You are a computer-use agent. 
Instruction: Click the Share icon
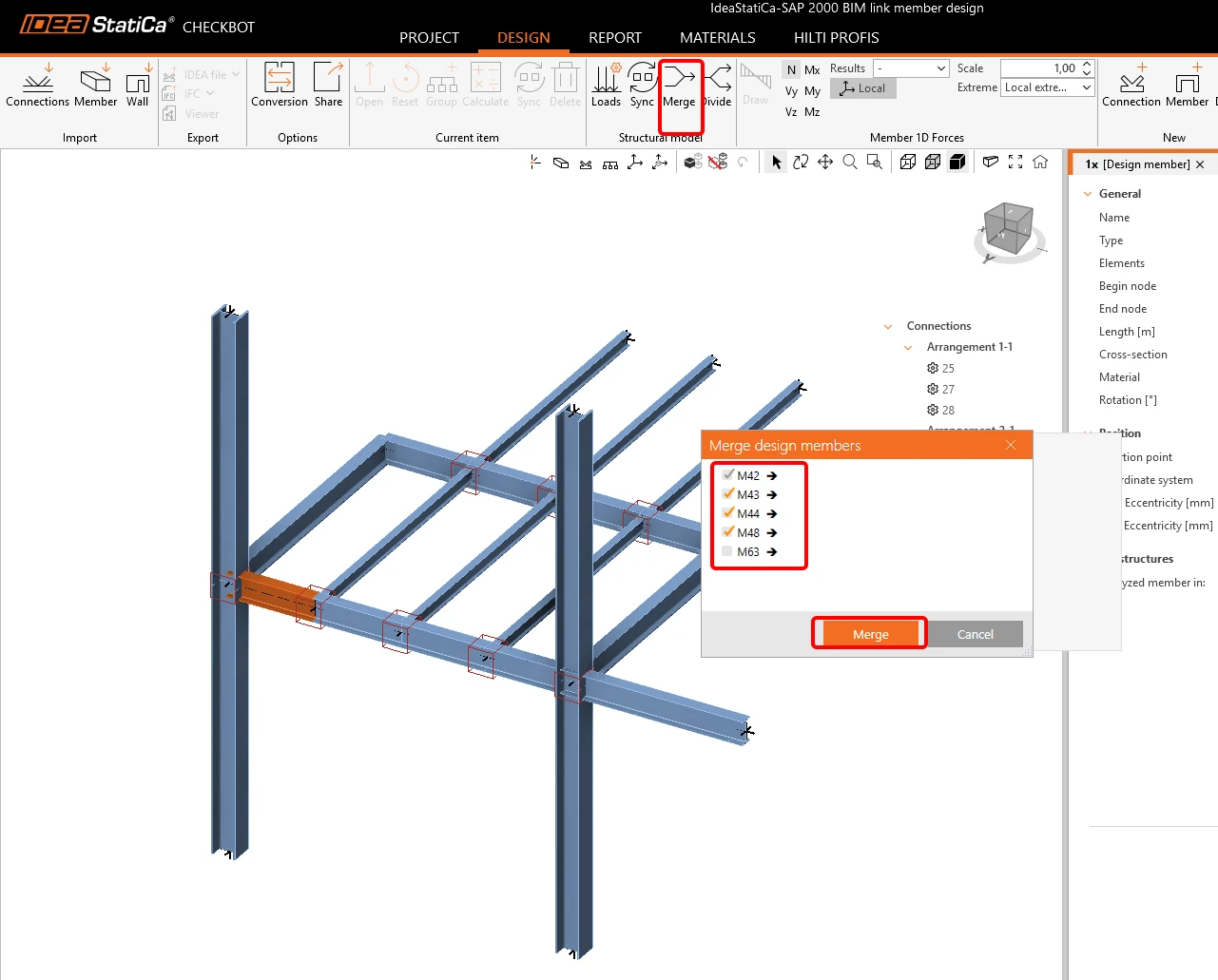tap(328, 86)
